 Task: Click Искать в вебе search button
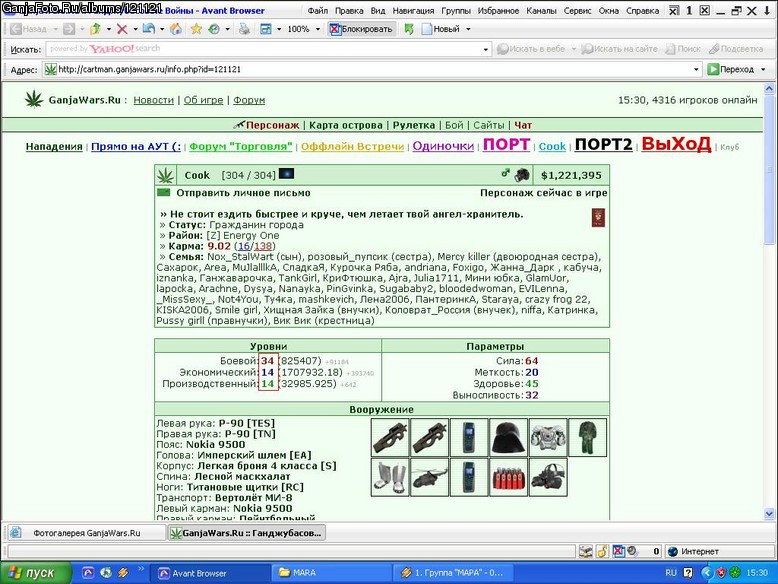531,49
